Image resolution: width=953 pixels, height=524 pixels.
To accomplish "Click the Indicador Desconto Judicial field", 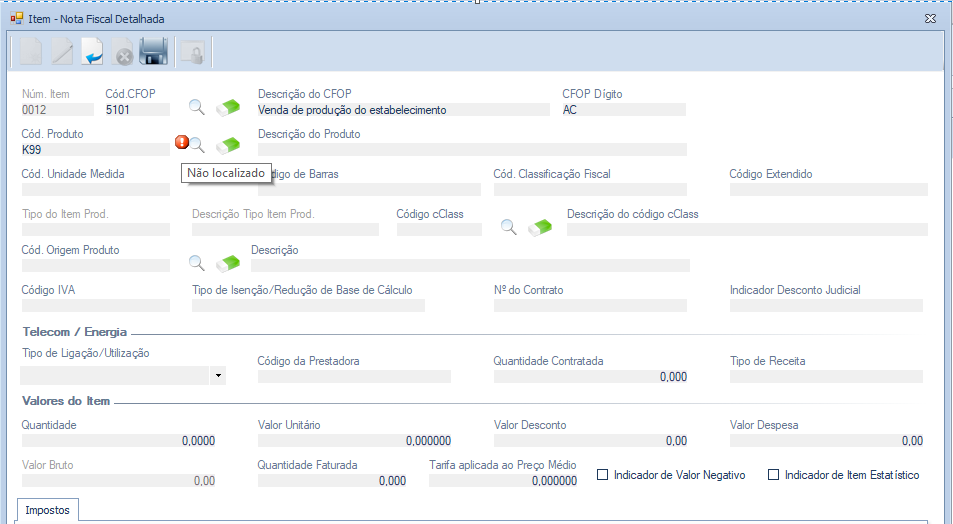I will [826, 306].
